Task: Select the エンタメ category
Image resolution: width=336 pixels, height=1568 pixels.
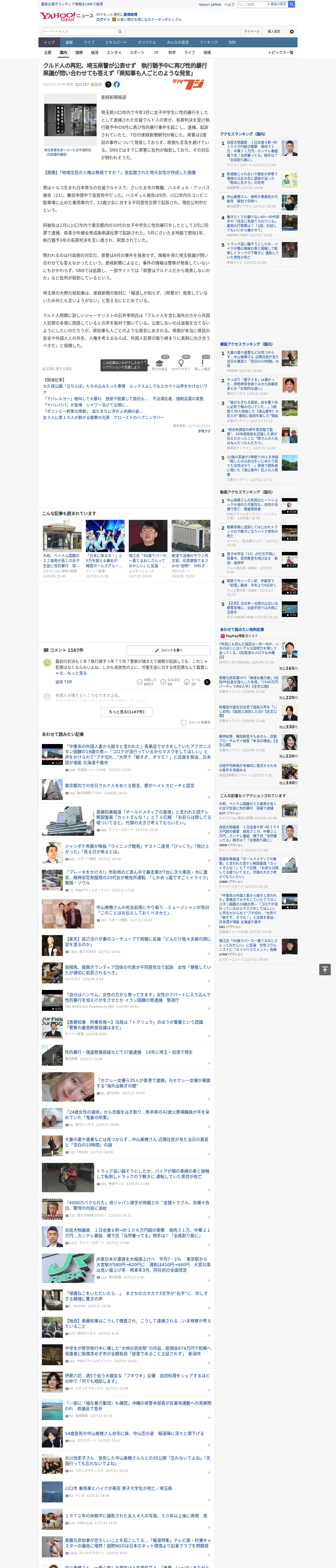Action: click(114, 52)
